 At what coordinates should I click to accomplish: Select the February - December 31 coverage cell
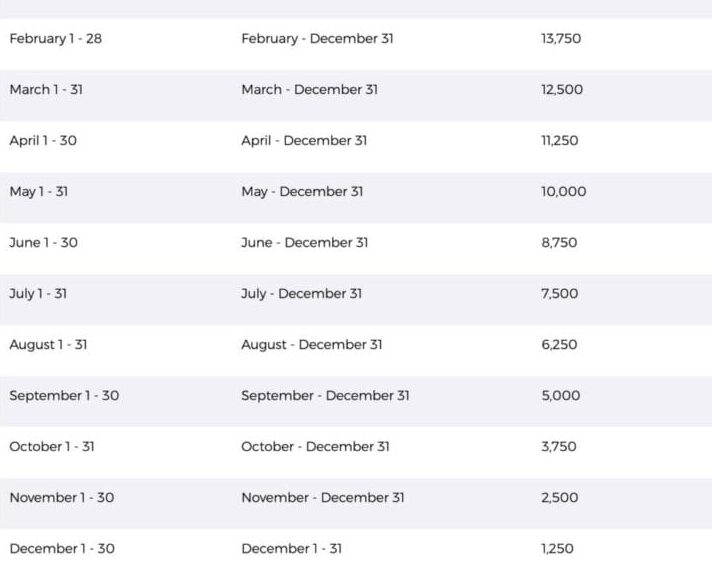317,39
